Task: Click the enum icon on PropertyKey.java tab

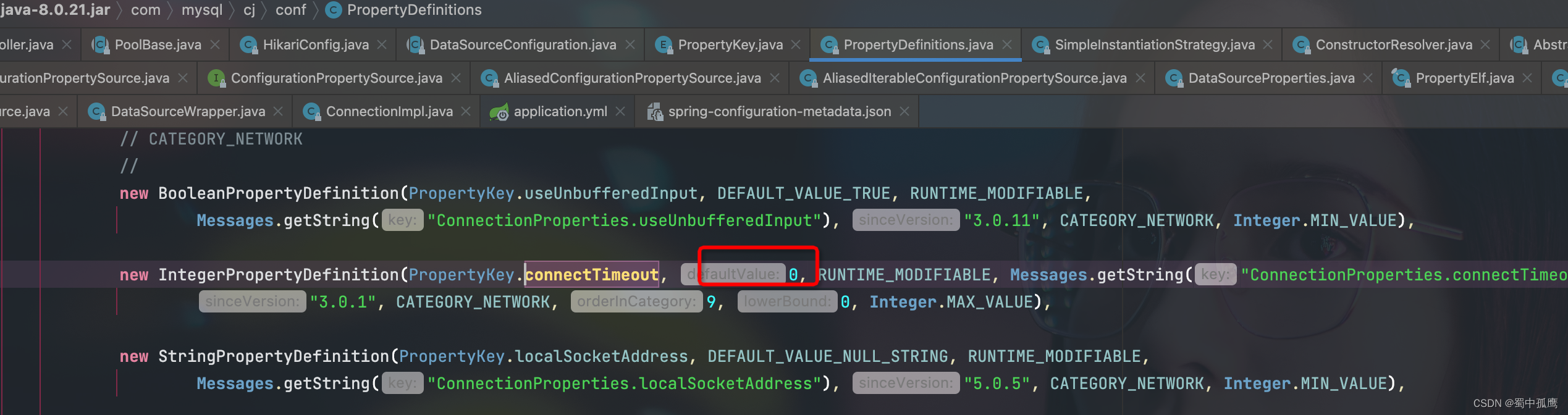Action: coord(664,45)
